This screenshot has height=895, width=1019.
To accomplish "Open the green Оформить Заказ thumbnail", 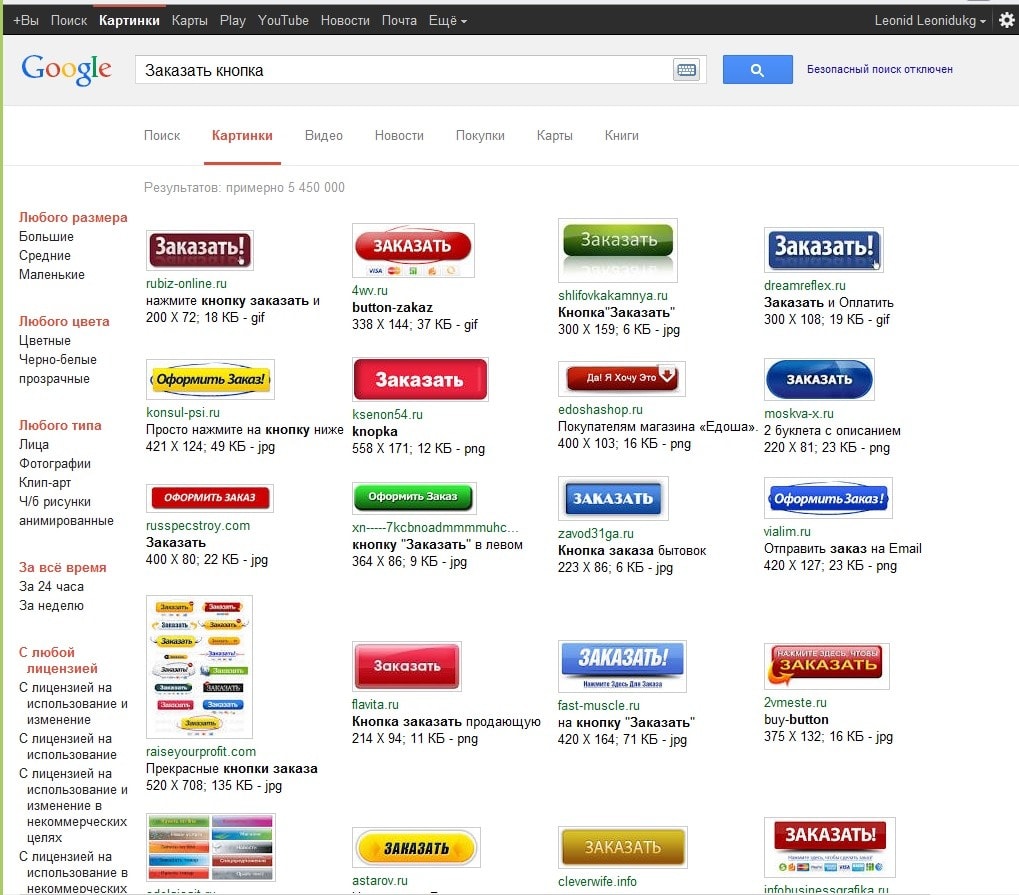I will click(414, 498).
